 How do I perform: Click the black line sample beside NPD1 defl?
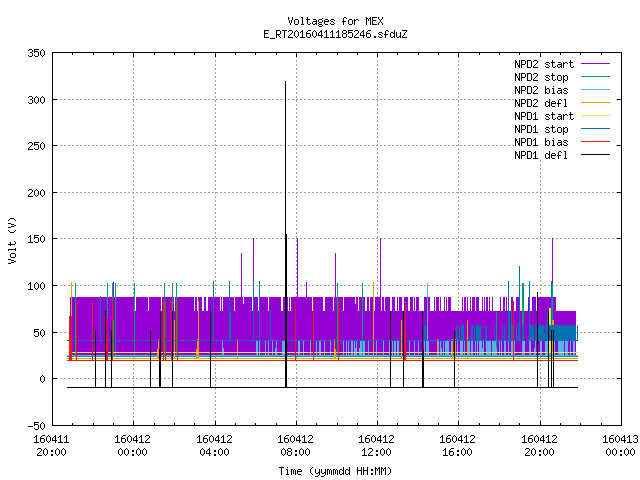click(596, 155)
